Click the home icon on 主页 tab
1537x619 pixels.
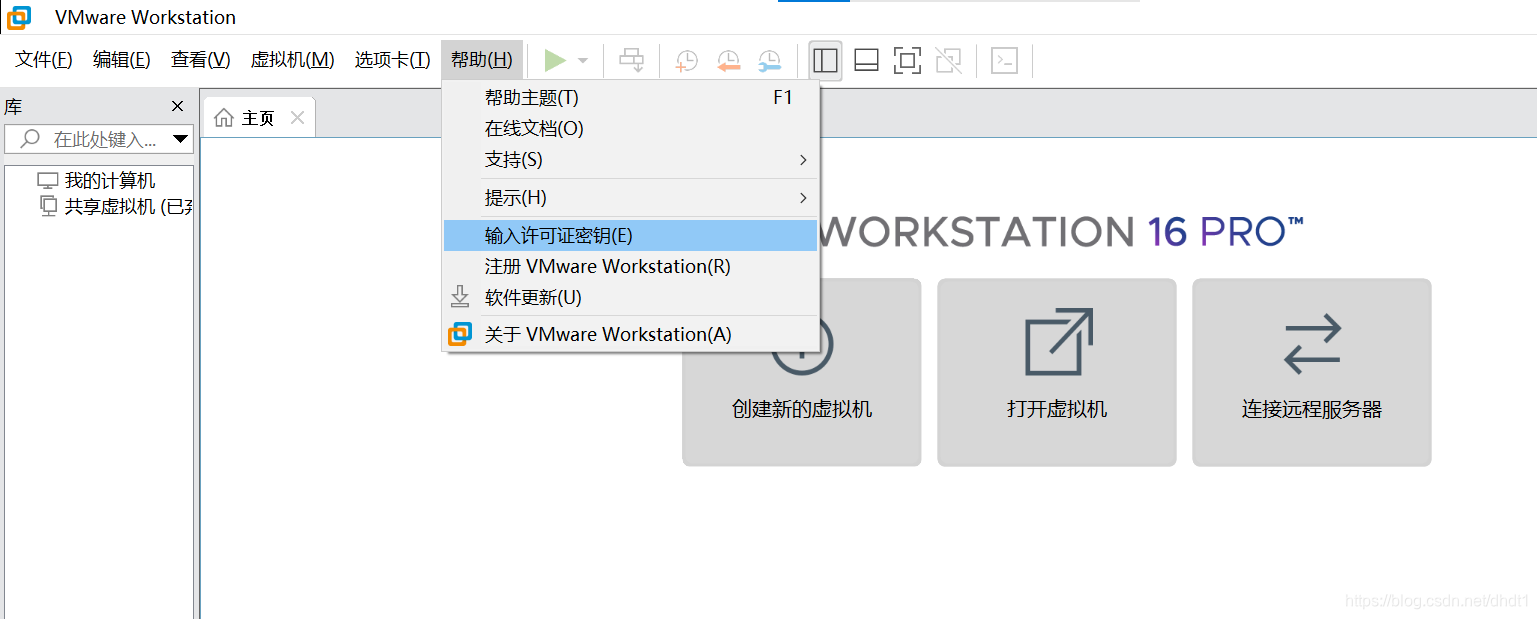[224, 118]
